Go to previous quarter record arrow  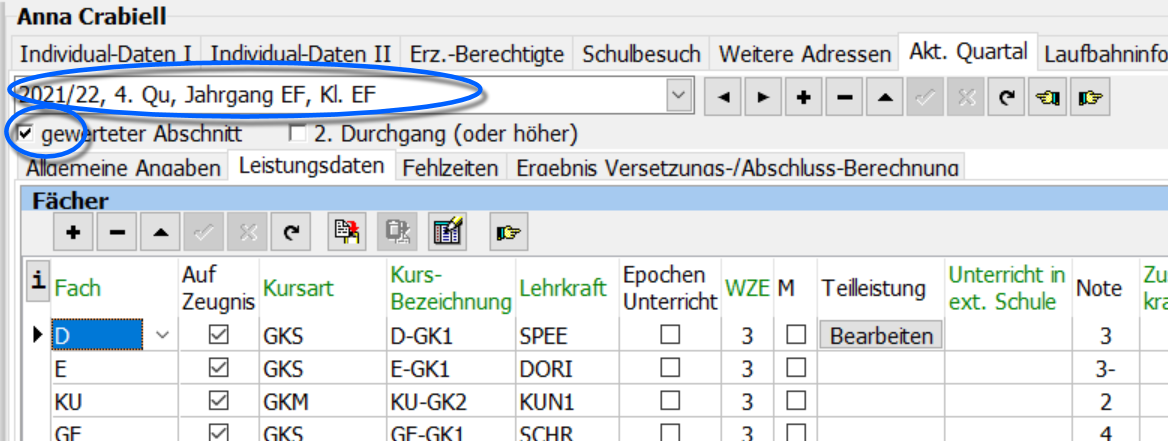point(723,98)
